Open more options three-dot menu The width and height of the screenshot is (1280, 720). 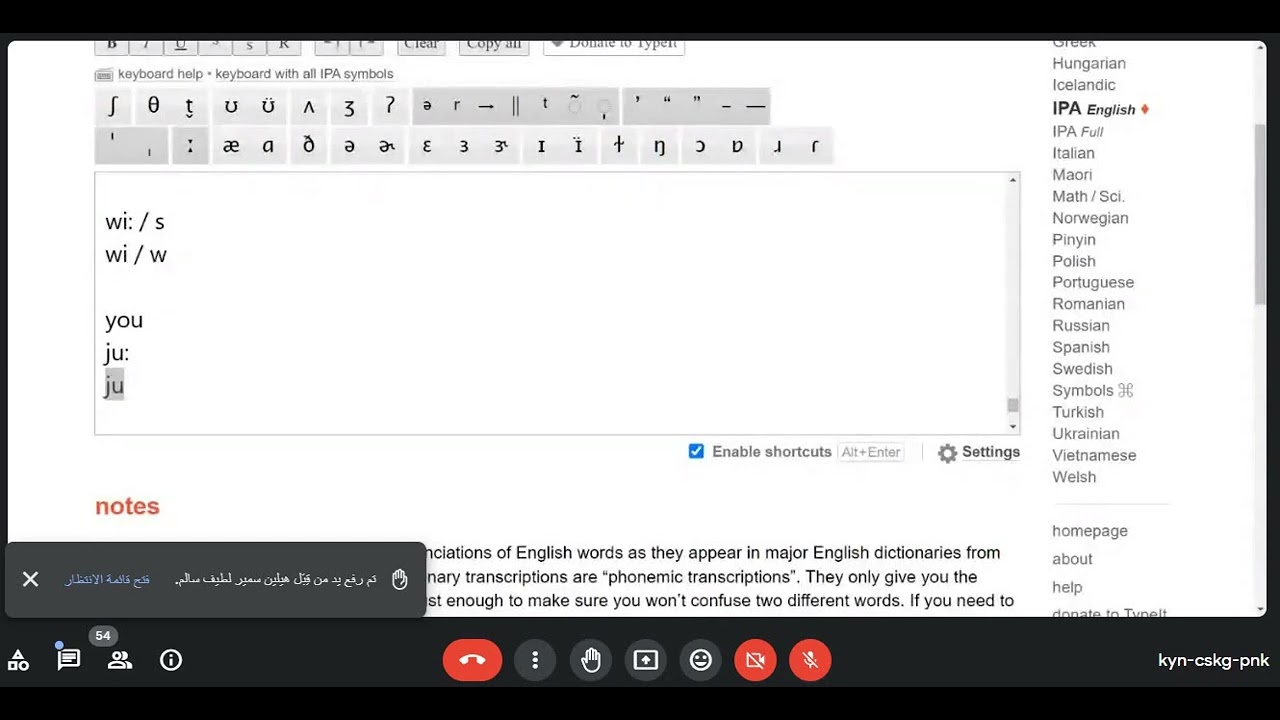(535, 660)
